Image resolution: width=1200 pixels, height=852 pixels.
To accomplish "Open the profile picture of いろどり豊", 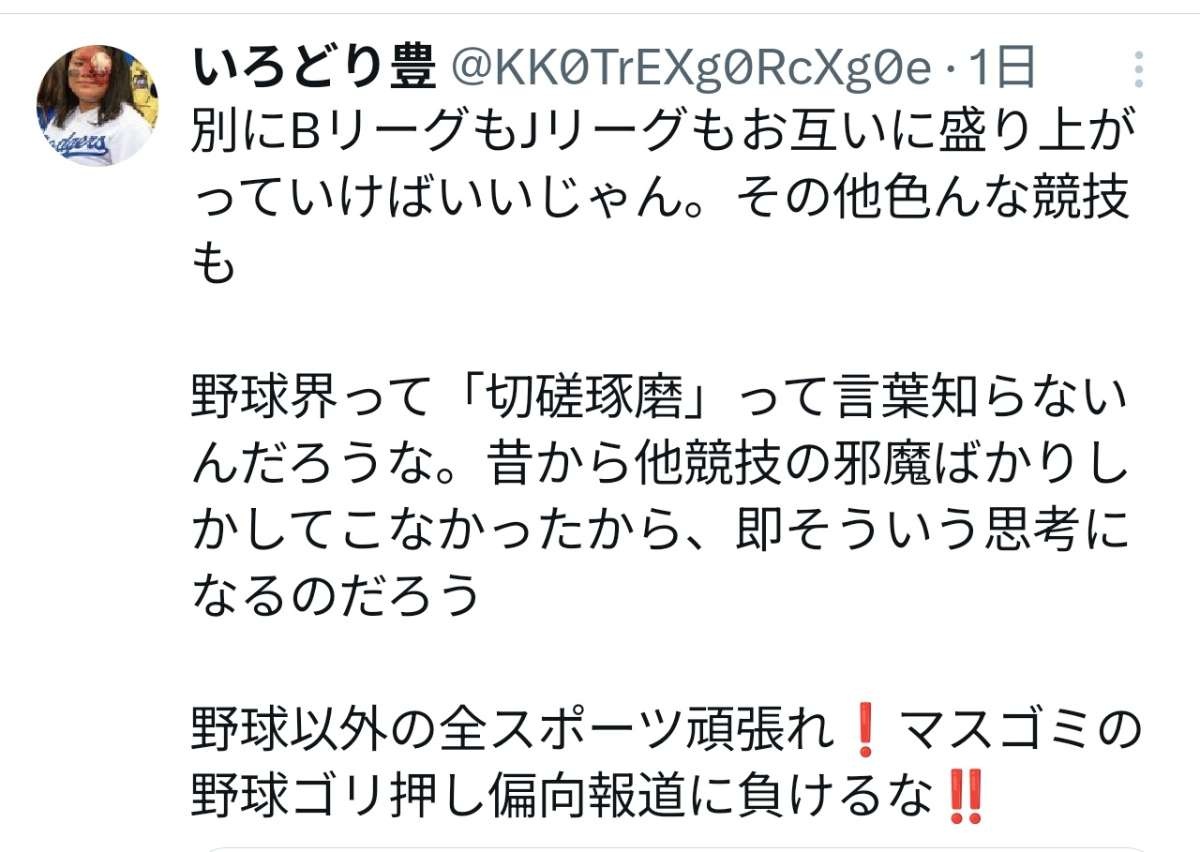I will coord(97,105).
